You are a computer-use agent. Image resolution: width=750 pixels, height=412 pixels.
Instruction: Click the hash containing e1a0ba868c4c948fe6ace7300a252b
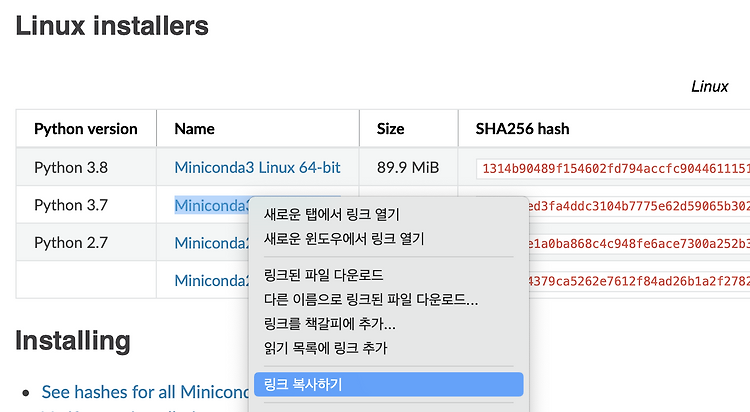click(640, 244)
